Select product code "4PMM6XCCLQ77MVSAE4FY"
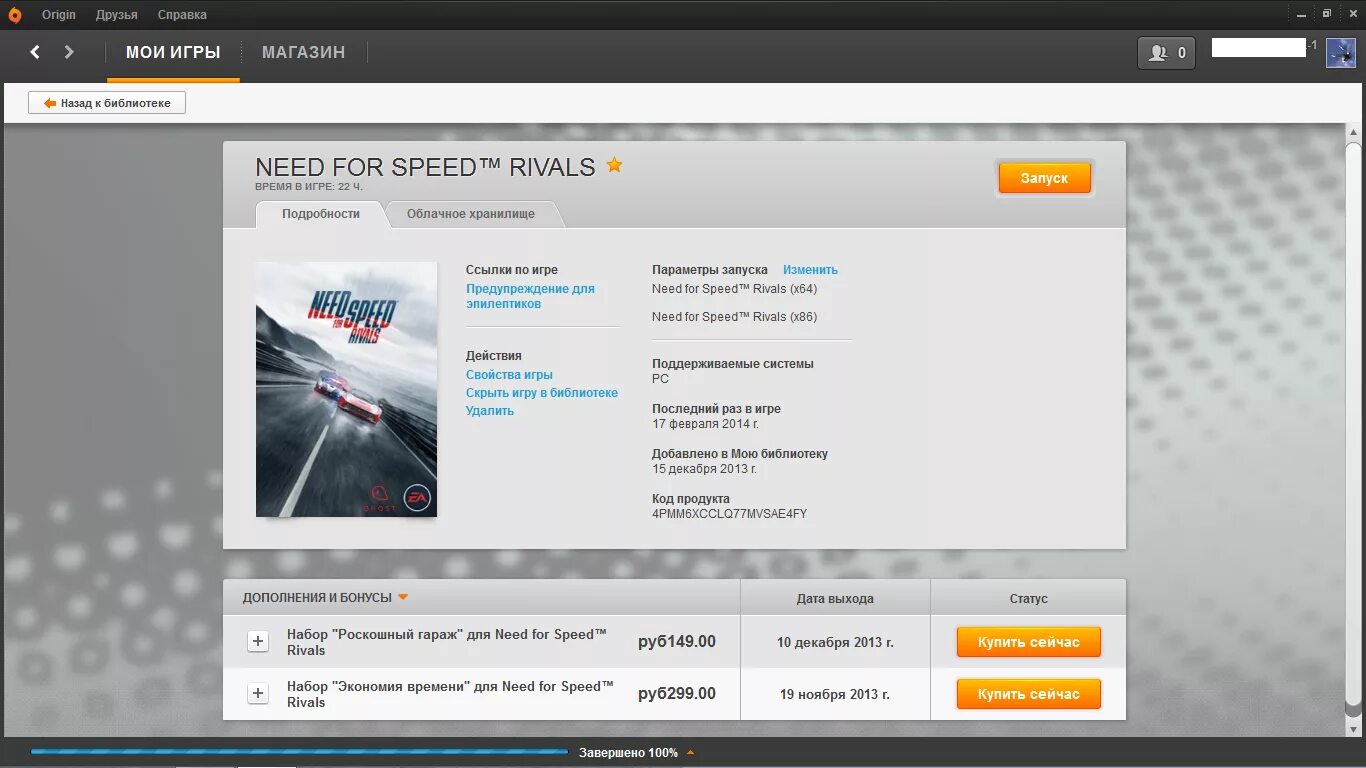 click(729, 514)
